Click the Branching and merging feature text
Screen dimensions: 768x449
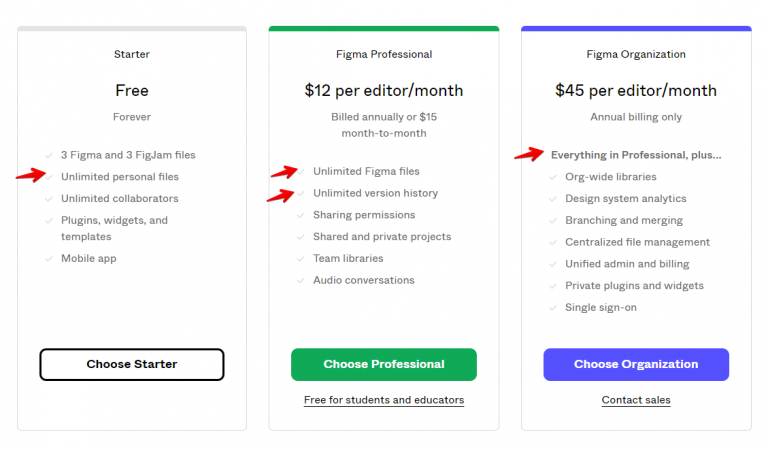click(623, 221)
